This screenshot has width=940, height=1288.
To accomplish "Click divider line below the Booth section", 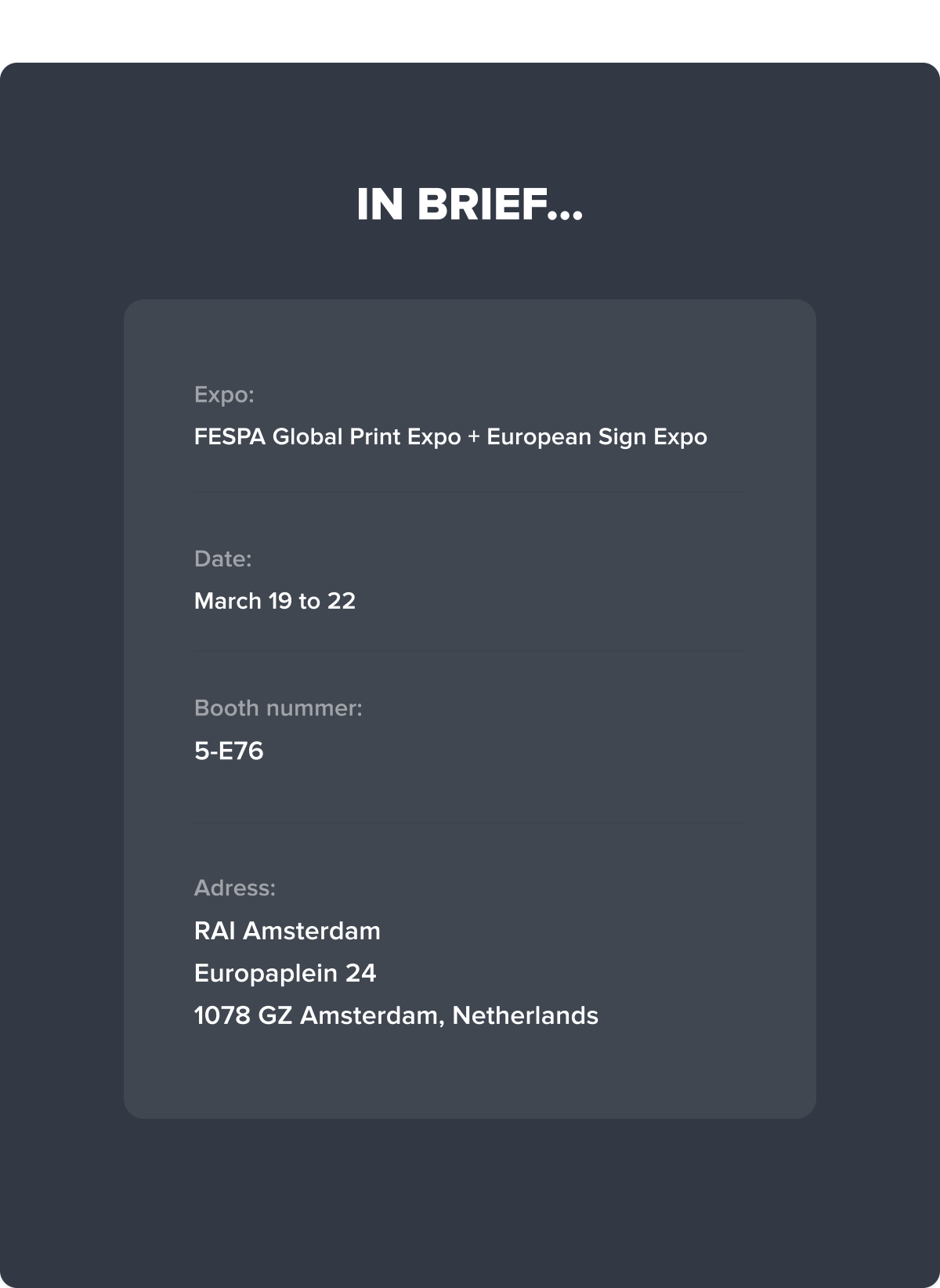I will click(470, 823).
